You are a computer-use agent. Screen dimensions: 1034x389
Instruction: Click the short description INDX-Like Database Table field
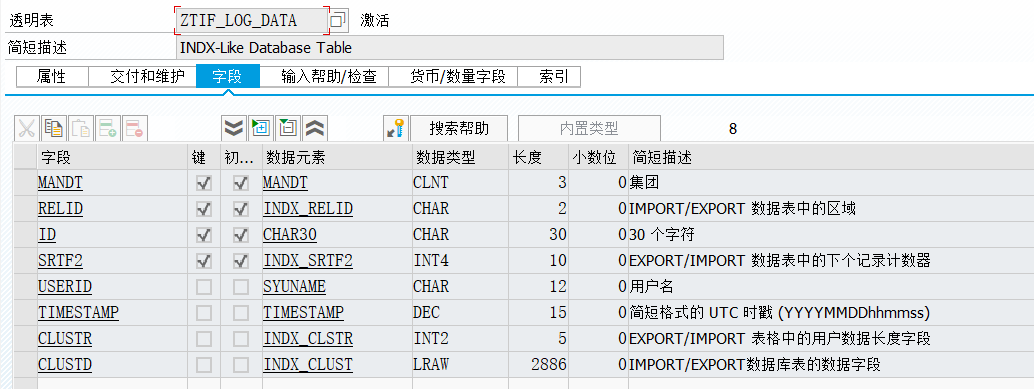coord(450,47)
